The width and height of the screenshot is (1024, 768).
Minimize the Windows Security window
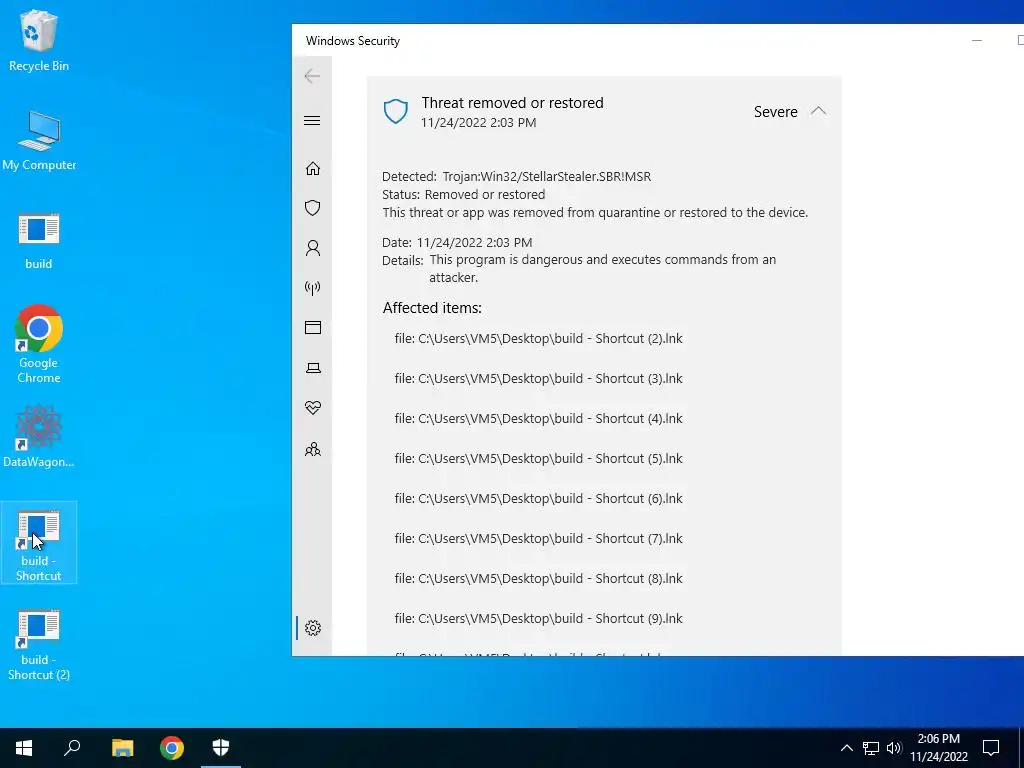tap(976, 40)
